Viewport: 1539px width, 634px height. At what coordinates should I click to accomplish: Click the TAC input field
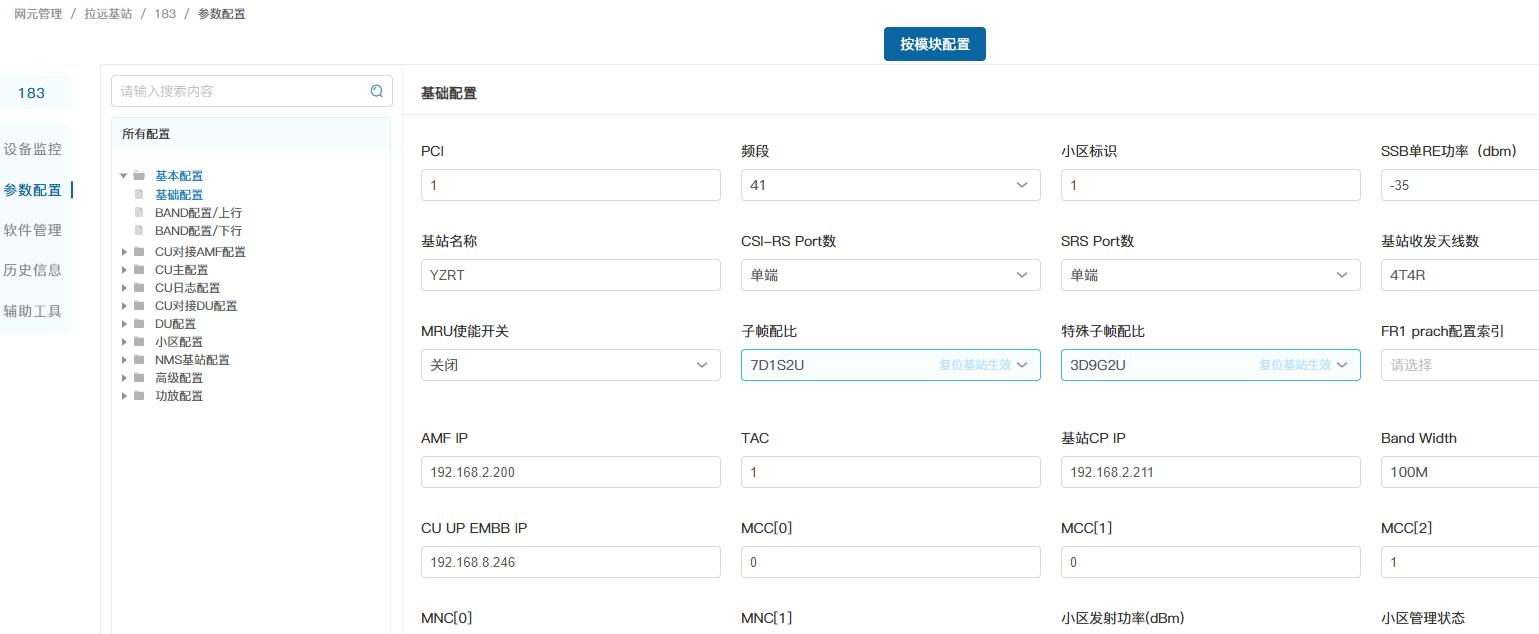[x=890, y=472]
